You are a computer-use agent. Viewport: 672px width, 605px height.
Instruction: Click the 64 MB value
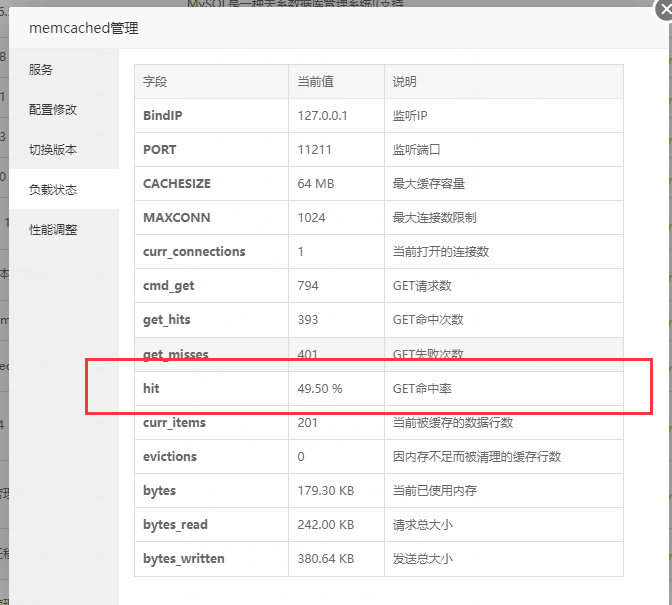[316, 183]
